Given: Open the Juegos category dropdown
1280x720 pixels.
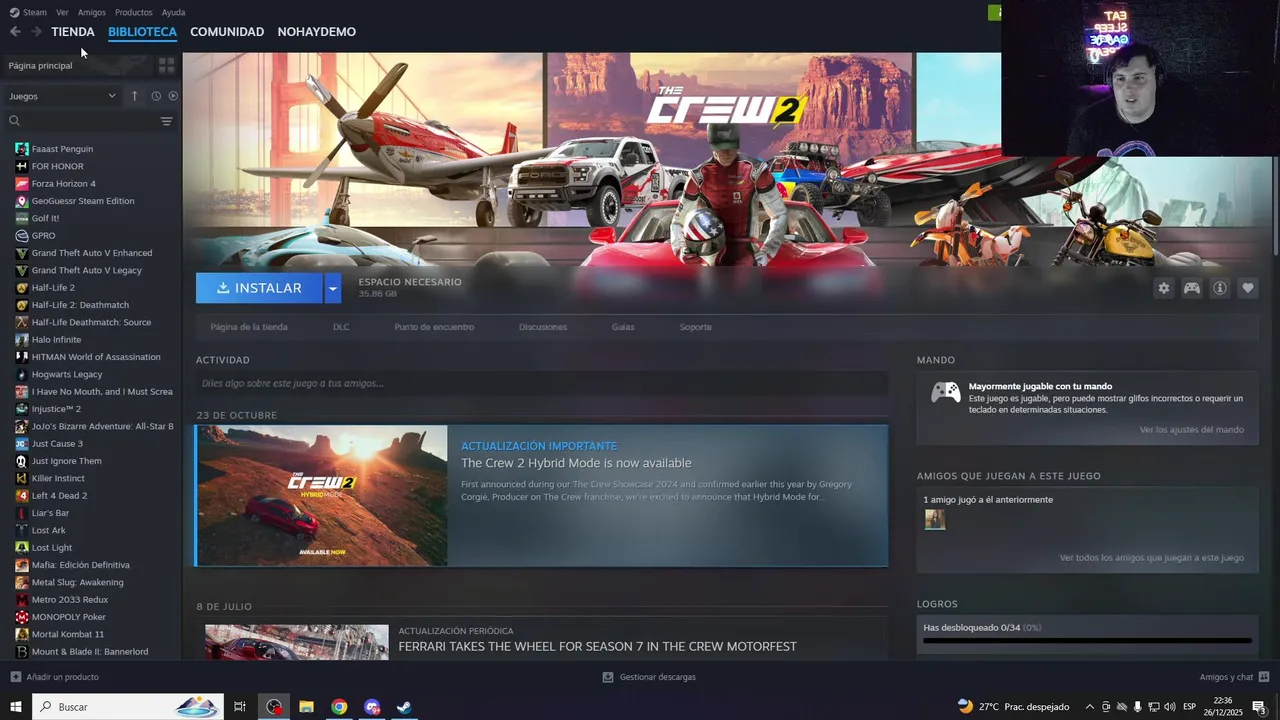Looking at the screenshot, I should 62,96.
